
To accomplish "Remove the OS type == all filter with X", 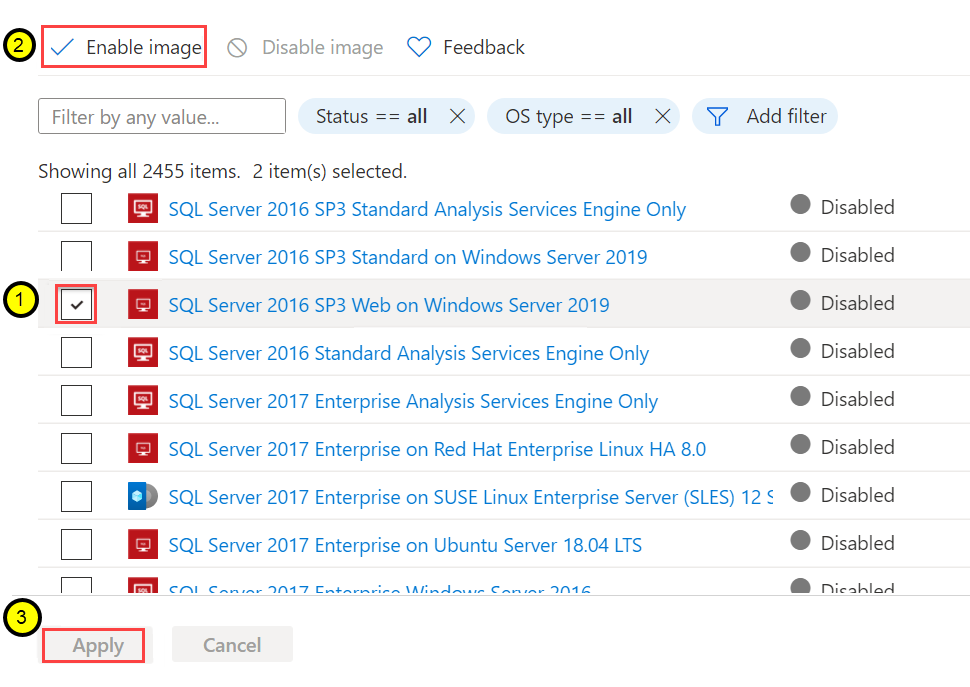I will coord(663,116).
